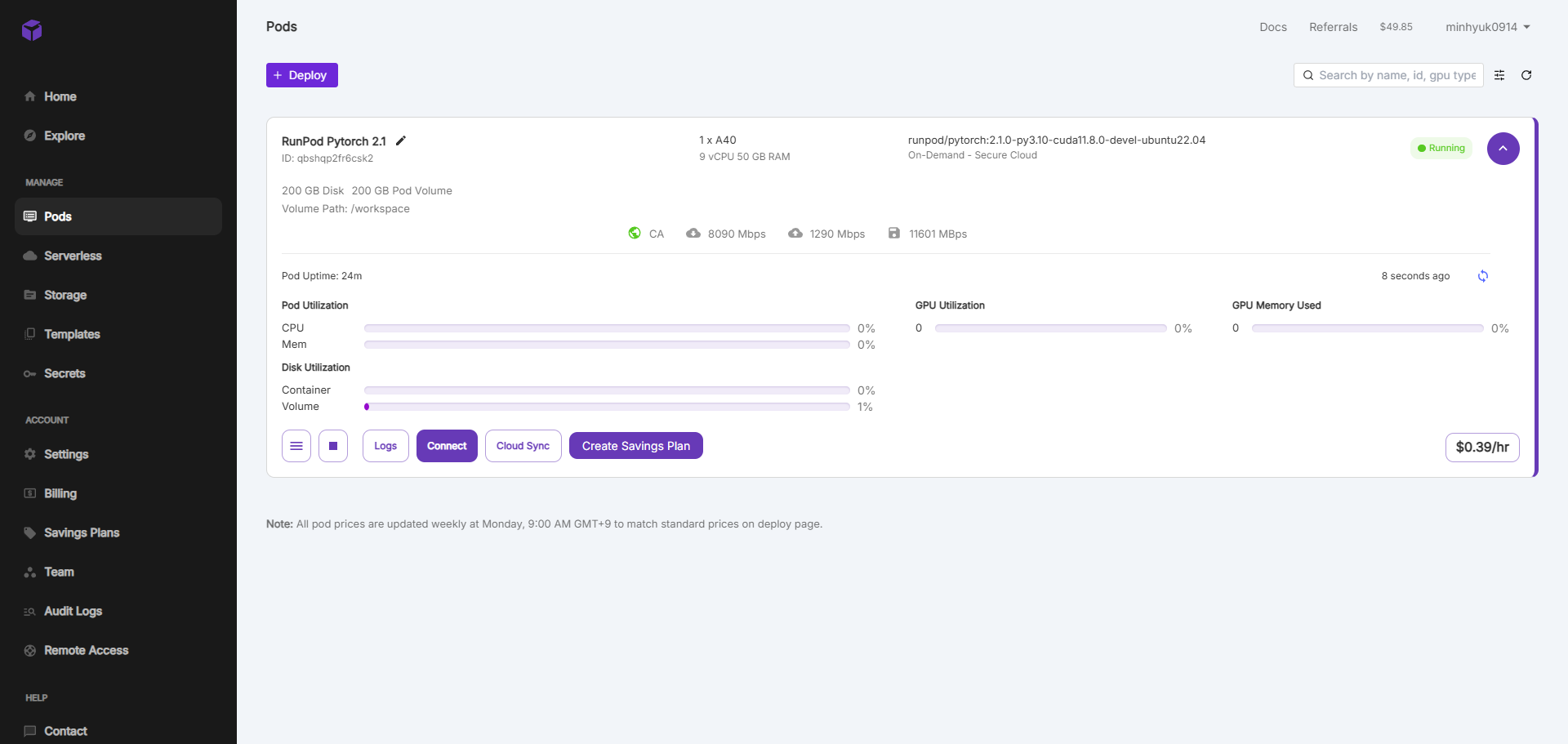Click the Audit Logs search-list icon

(30, 611)
